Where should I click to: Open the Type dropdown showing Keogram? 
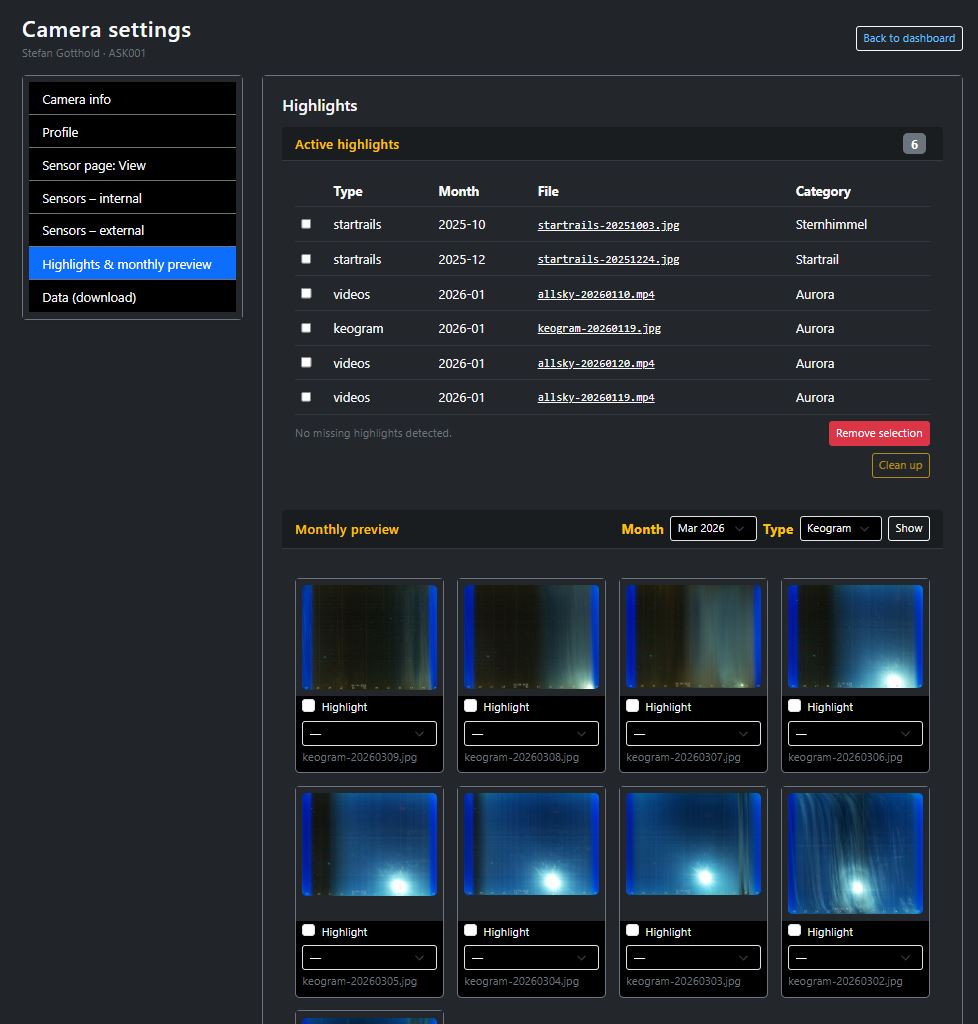click(840, 528)
